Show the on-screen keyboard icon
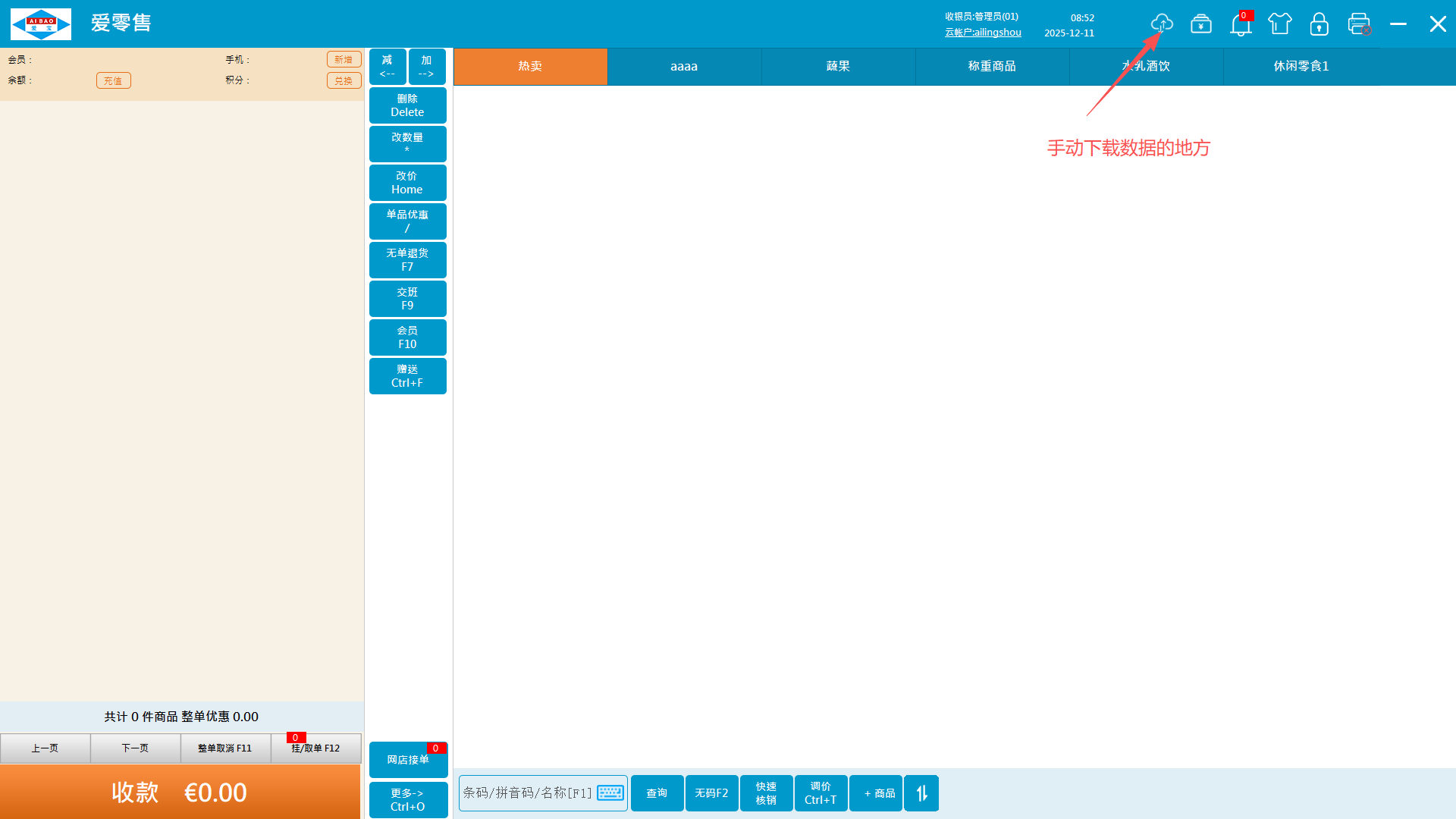Viewport: 1456px width, 819px height. [x=610, y=793]
